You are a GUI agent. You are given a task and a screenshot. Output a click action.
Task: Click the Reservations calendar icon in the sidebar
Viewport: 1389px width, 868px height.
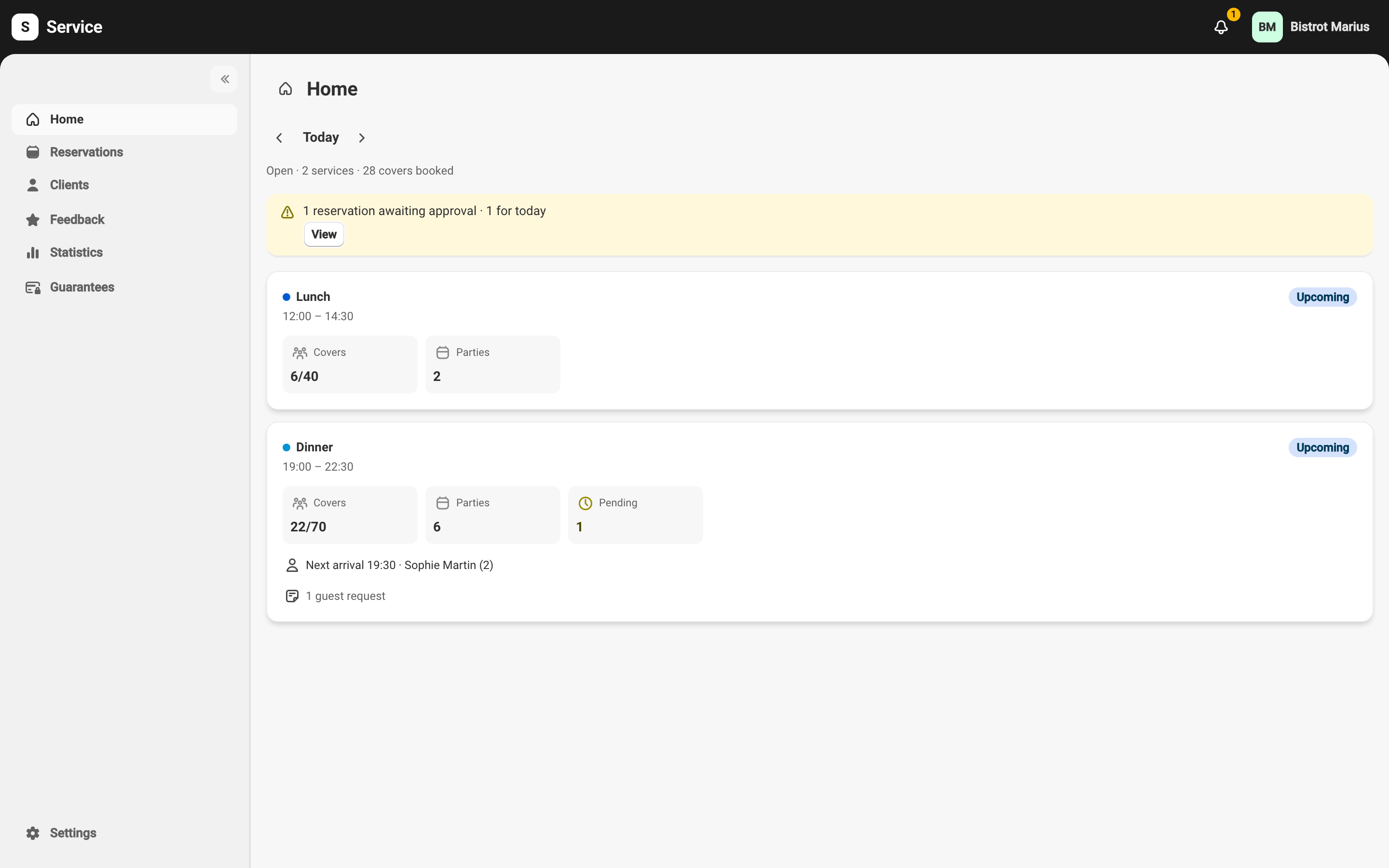33,152
